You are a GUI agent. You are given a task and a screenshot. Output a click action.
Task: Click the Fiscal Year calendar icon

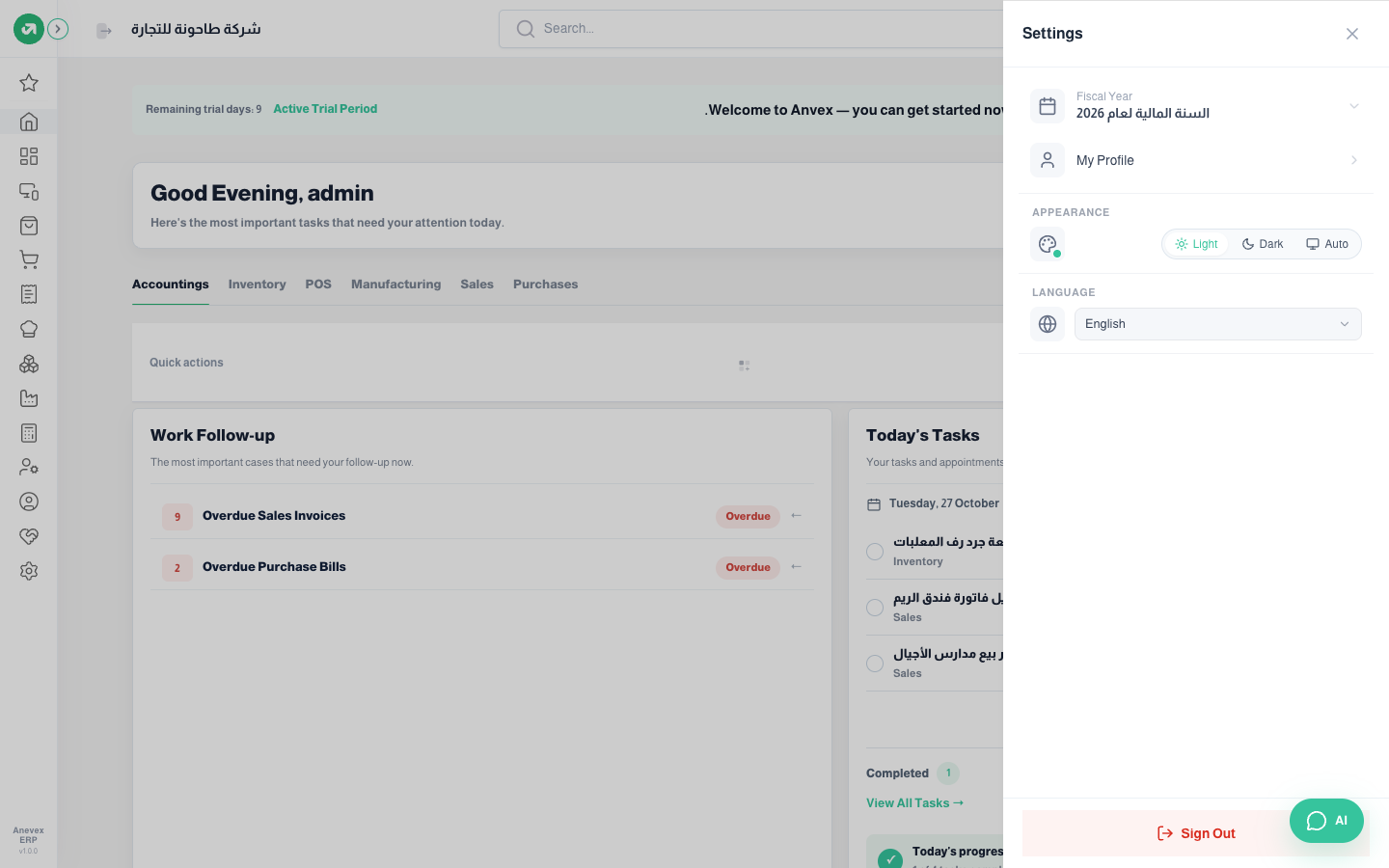coord(1048,106)
